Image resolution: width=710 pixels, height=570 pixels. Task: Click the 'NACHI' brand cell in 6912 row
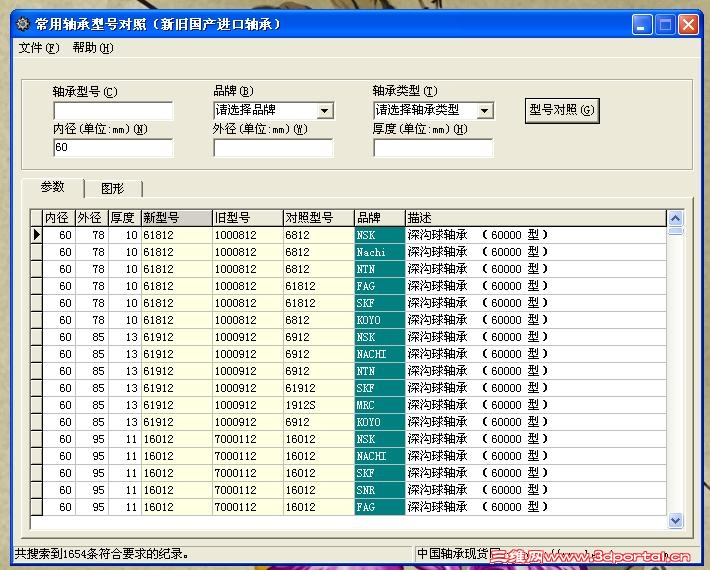coord(379,354)
